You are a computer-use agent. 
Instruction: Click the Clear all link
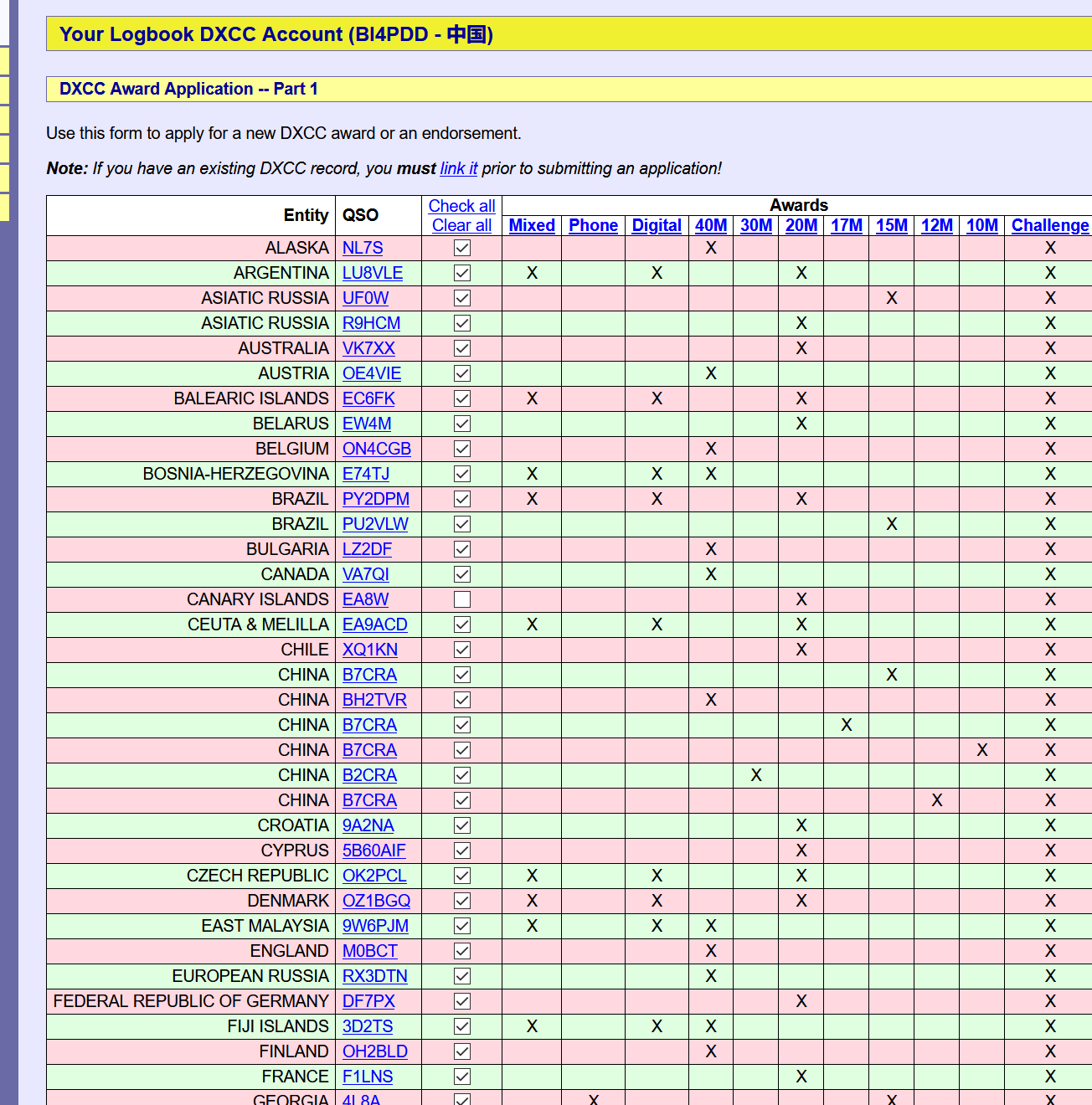pyautogui.click(x=462, y=225)
